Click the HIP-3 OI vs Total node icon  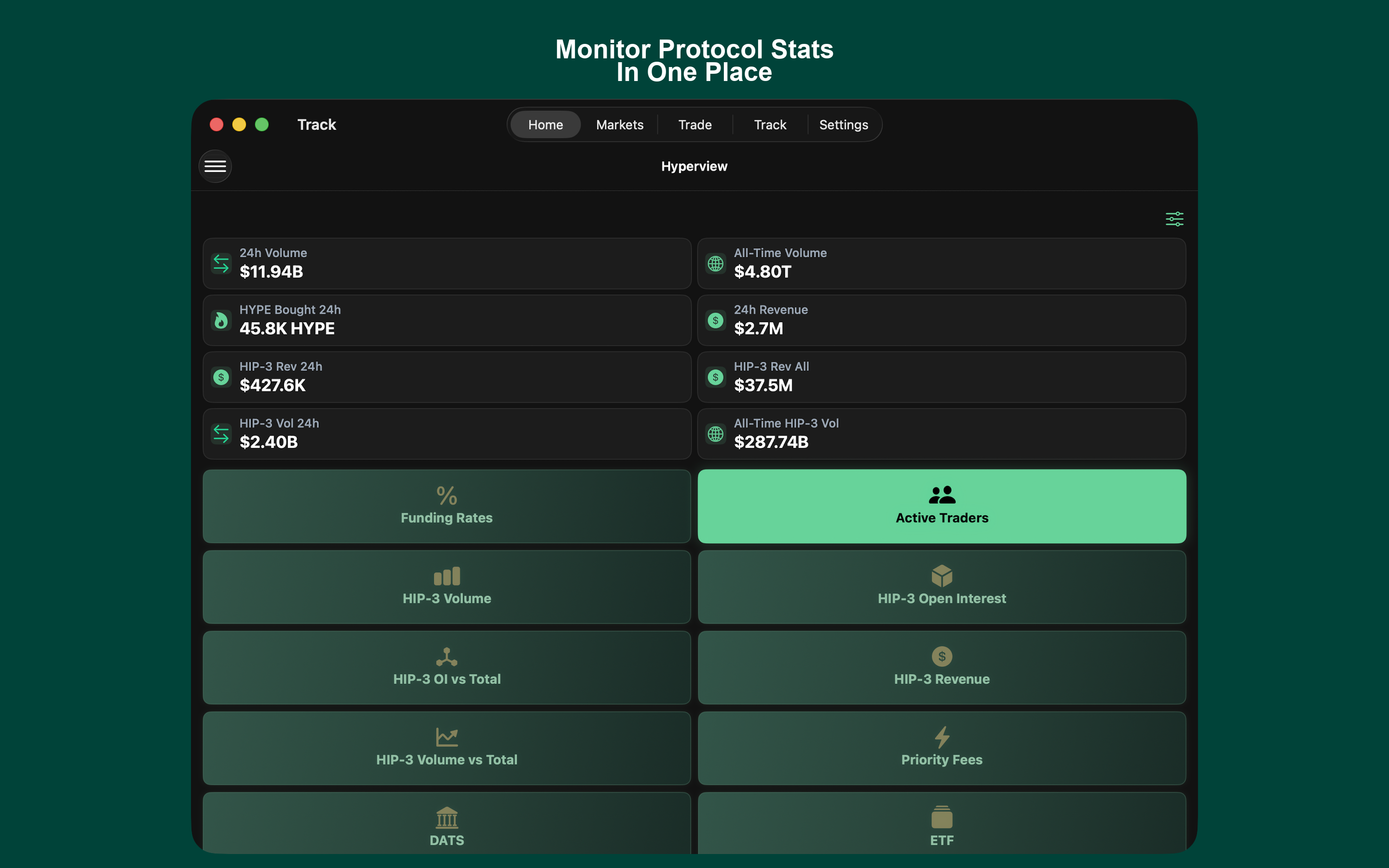point(447,657)
